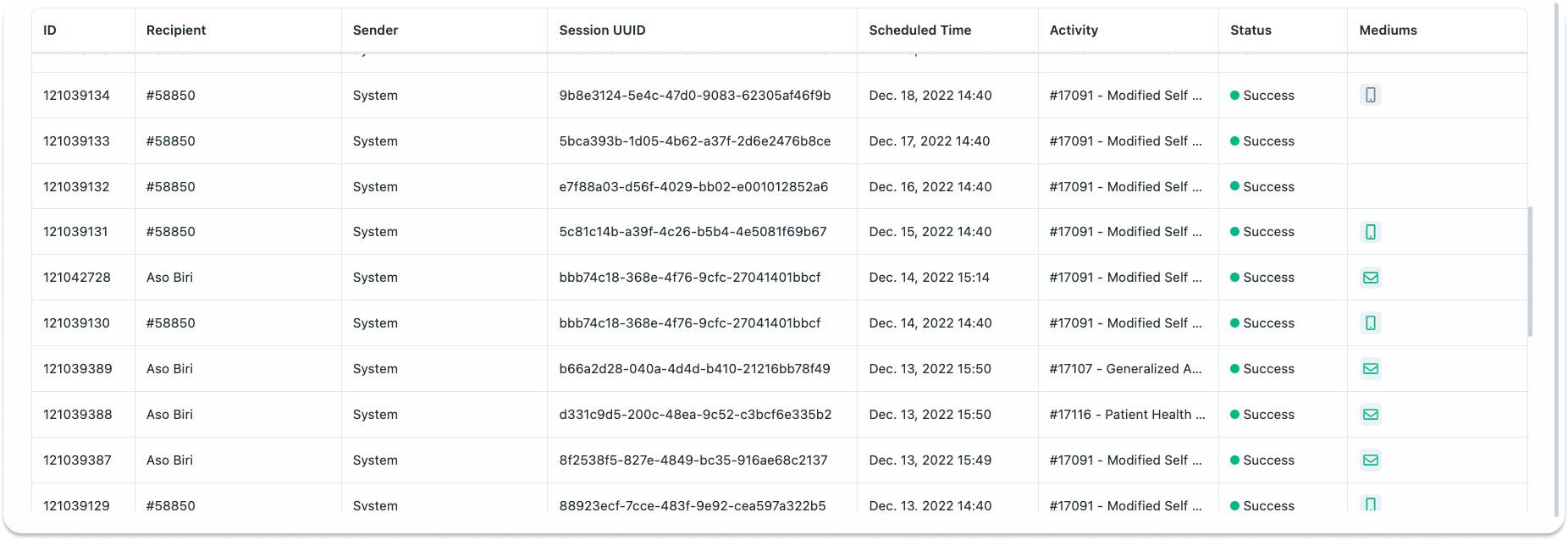The height and width of the screenshot is (540, 1568).
Task: Open activity #17116 - Patient Health
Action: [1126, 415]
